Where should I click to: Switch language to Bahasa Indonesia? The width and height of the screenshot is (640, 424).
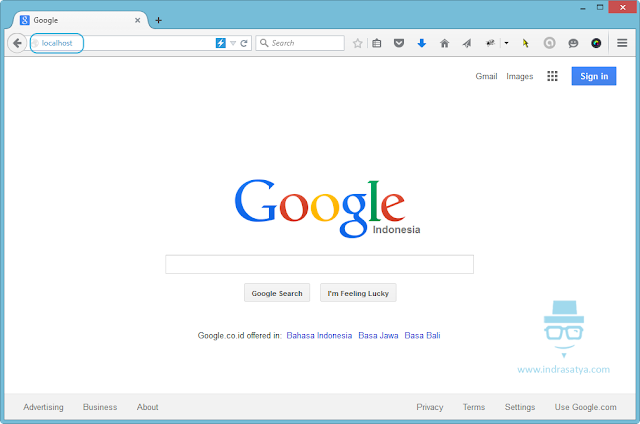point(319,335)
